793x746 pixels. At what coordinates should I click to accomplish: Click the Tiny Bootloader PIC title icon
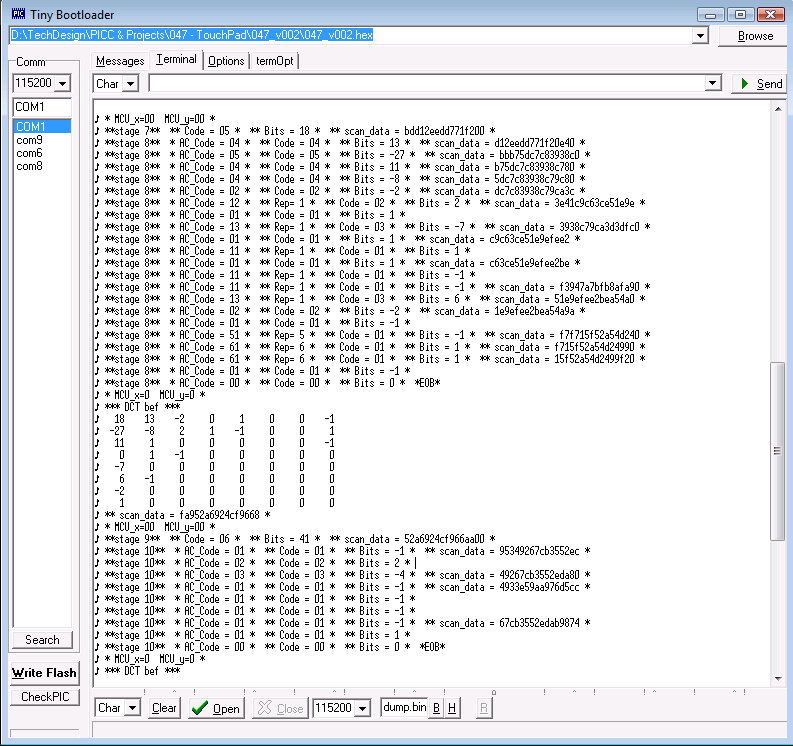click(x=18, y=14)
